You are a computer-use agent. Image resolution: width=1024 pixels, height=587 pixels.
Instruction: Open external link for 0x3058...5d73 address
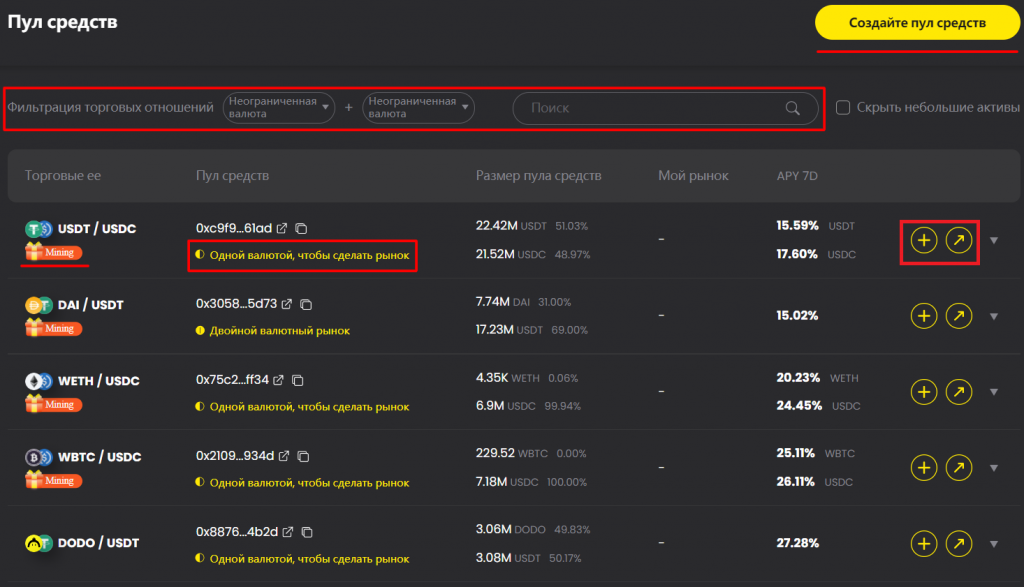tap(287, 304)
